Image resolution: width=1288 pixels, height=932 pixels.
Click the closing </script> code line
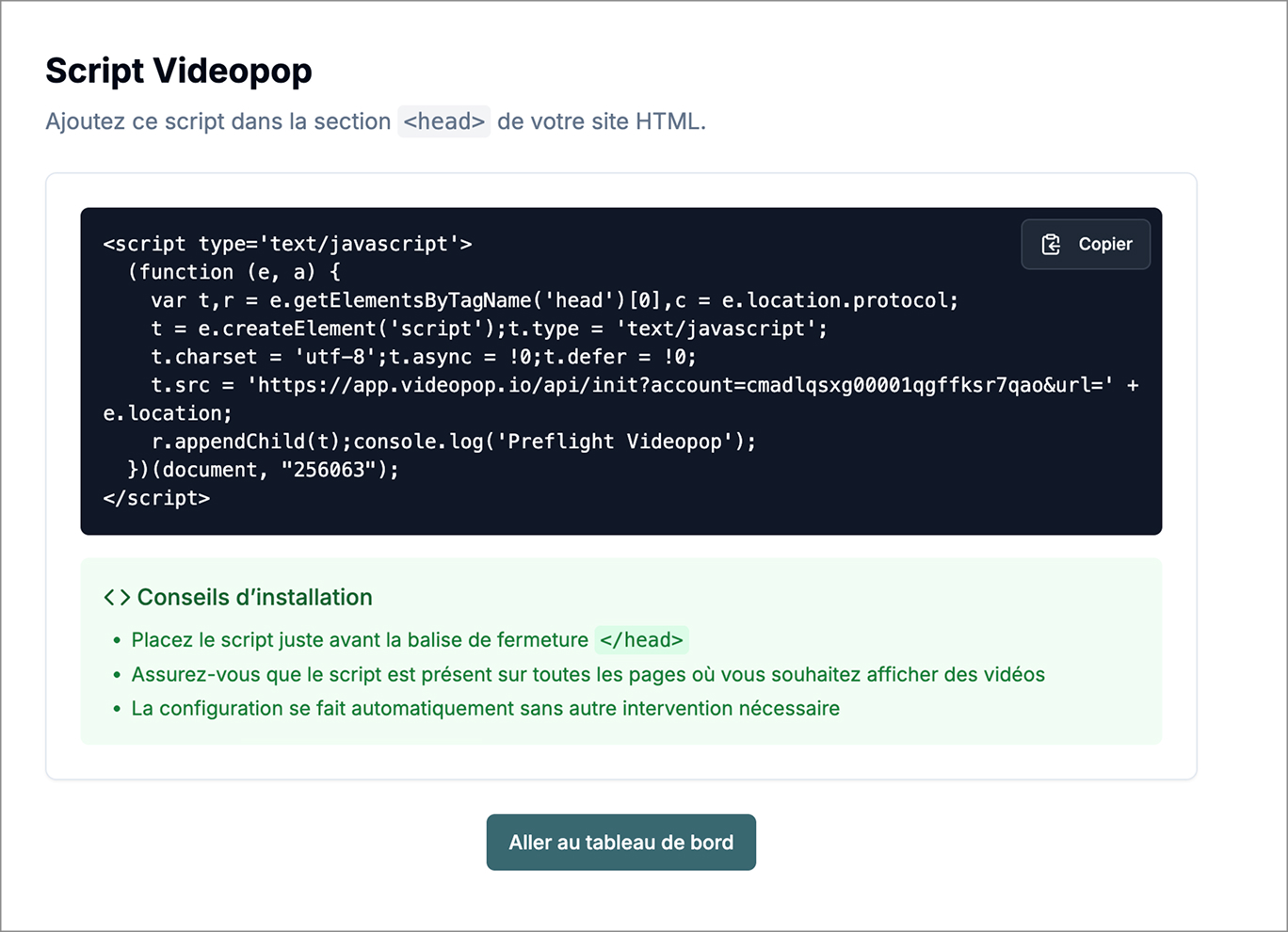(x=157, y=498)
